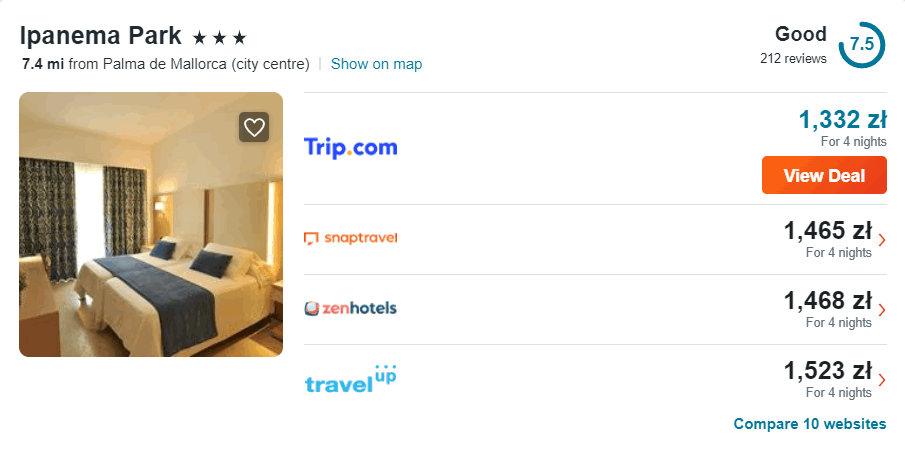Open the zenhotels deal chevron arrow
The width and height of the screenshot is (905, 451).
(x=881, y=310)
